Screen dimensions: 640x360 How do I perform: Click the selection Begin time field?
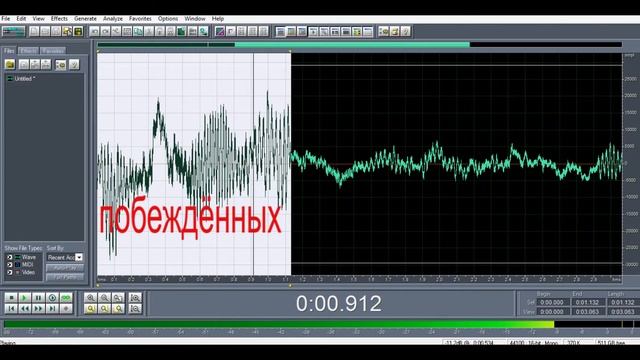552,302
